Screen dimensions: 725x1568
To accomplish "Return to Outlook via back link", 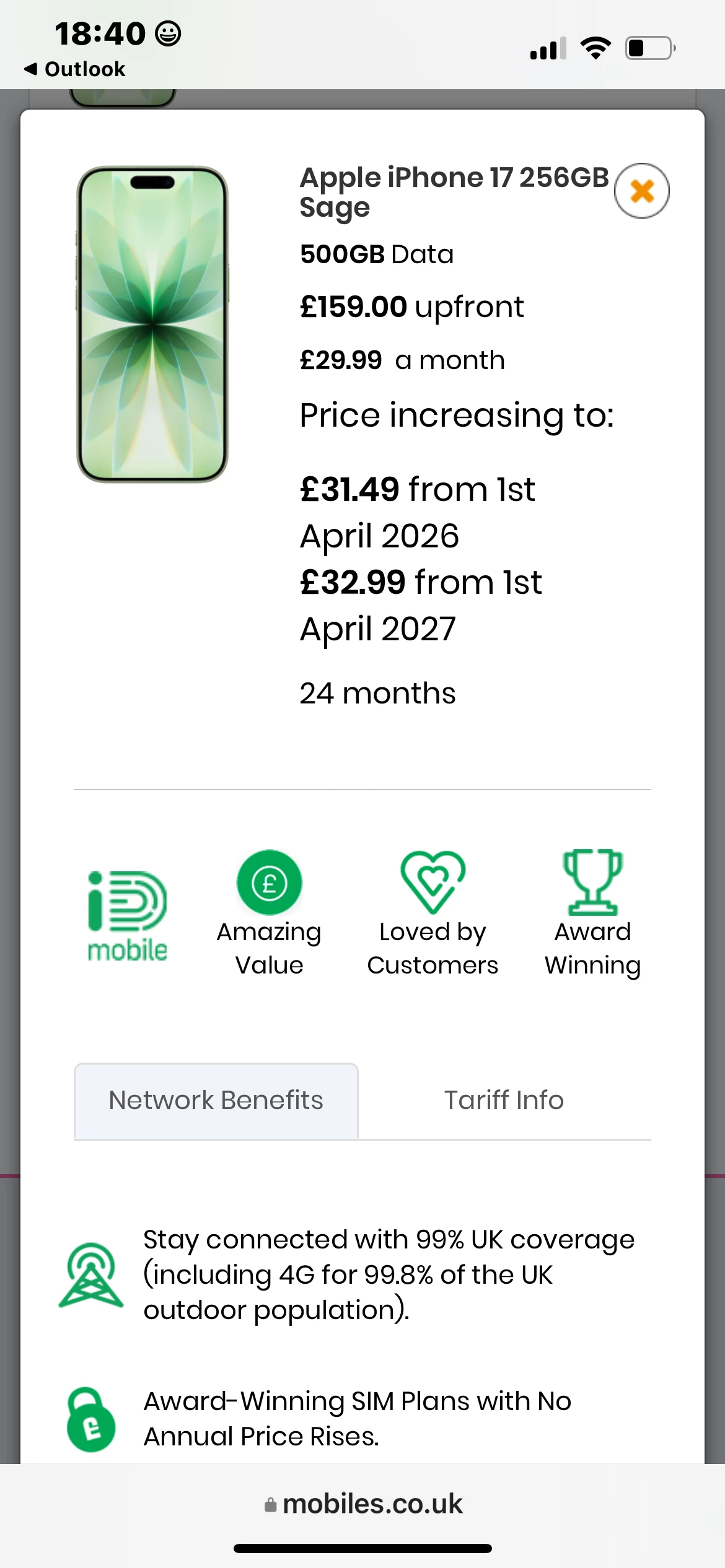I will click(x=74, y=69).
